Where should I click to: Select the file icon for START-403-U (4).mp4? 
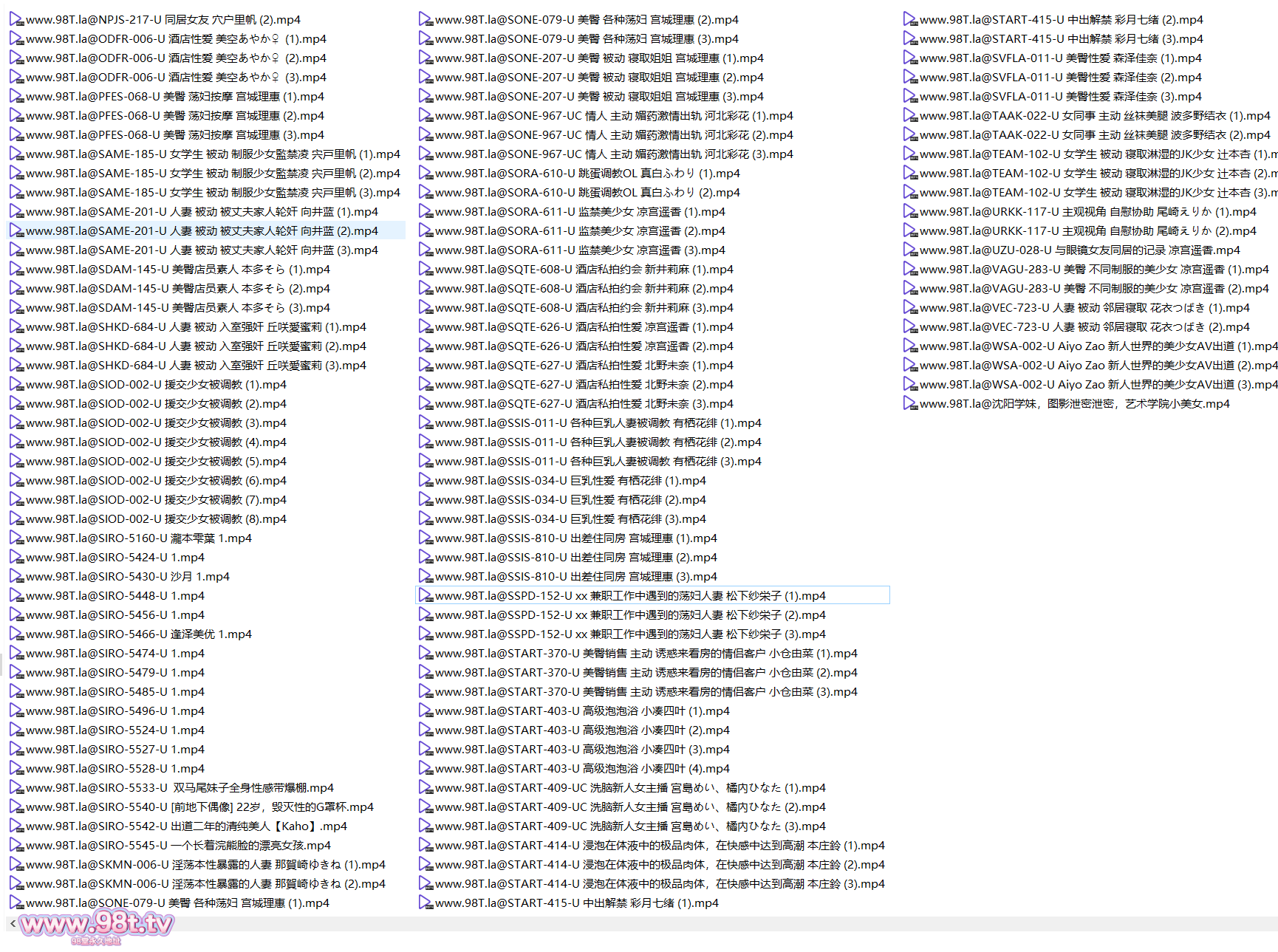426,769
